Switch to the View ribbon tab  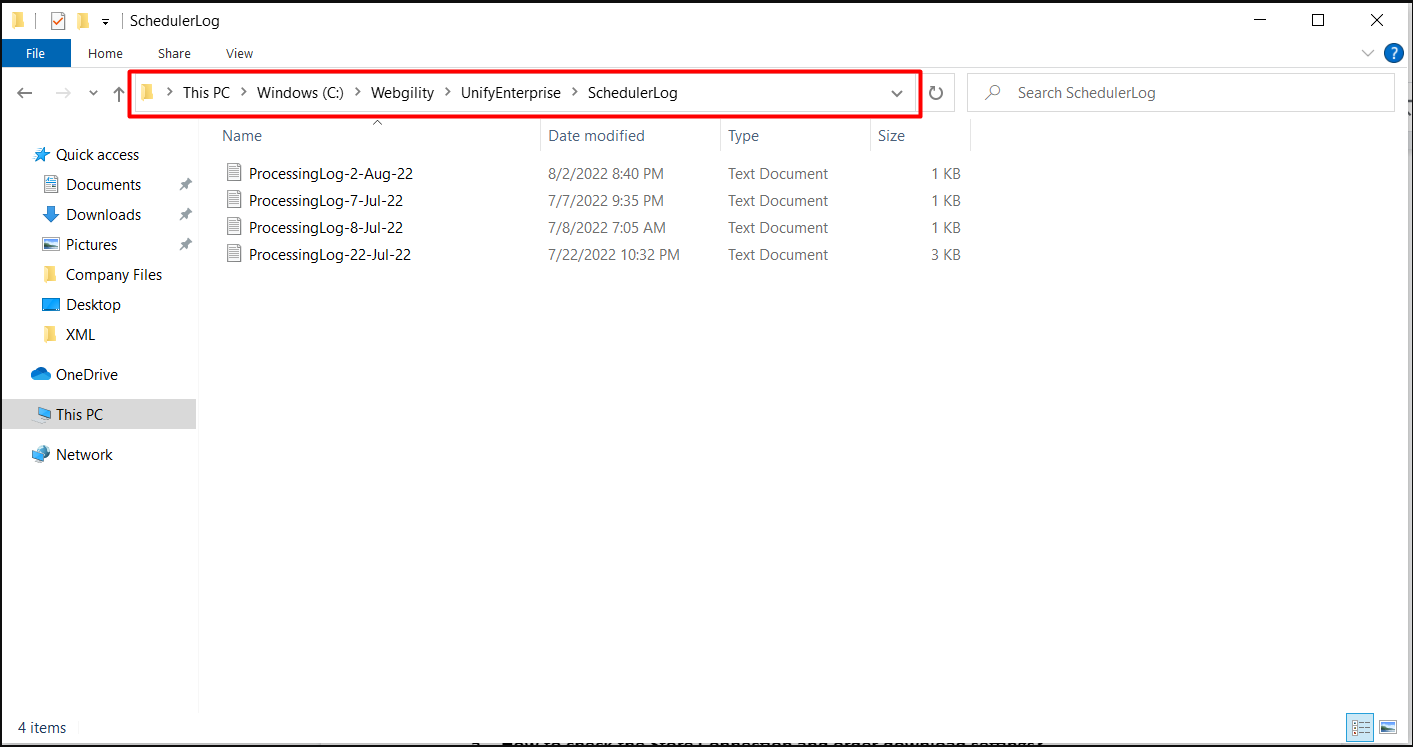tap(239, 53)
